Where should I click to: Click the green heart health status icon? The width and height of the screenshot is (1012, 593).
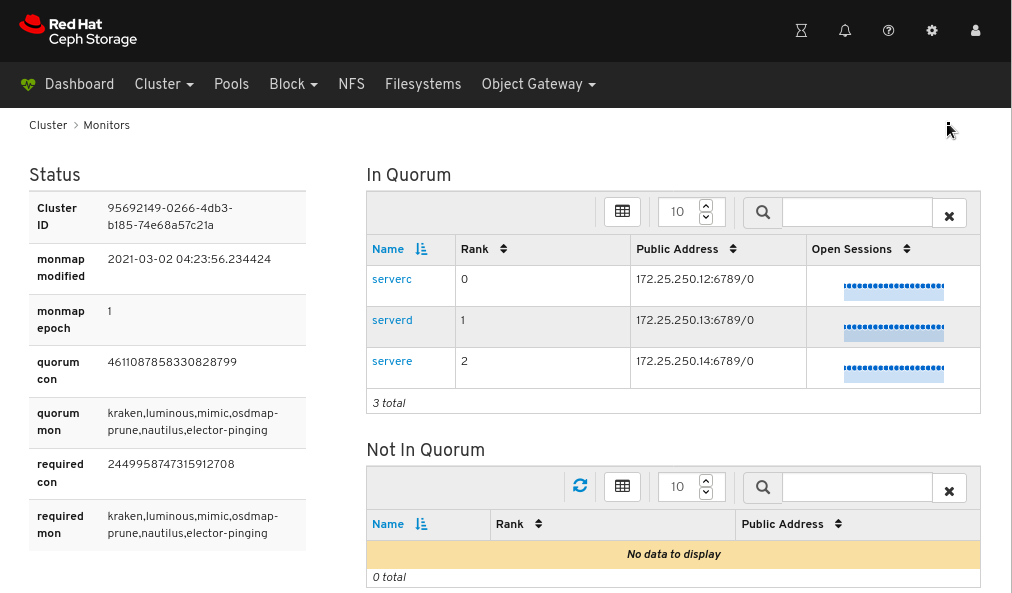(28, 85)
